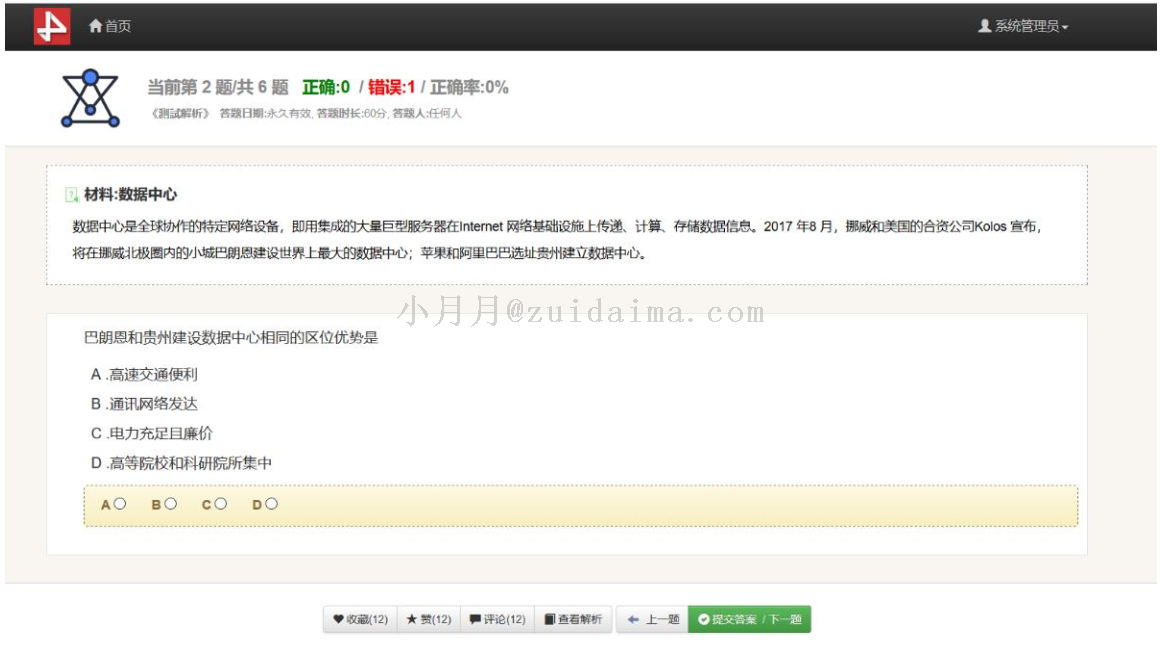
Task: Select radio option A
Action: [x=120, y=504]
